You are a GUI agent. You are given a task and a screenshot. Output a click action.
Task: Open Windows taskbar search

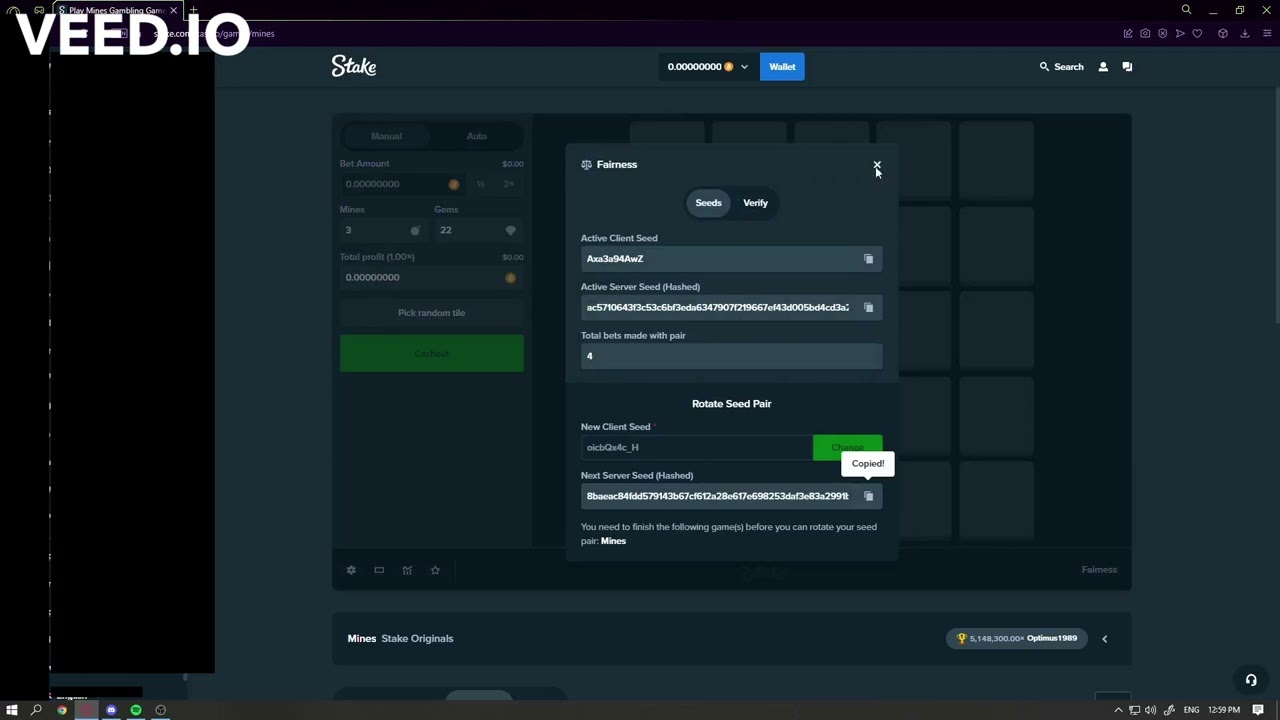pyautogui.click(x=36, y=710)
